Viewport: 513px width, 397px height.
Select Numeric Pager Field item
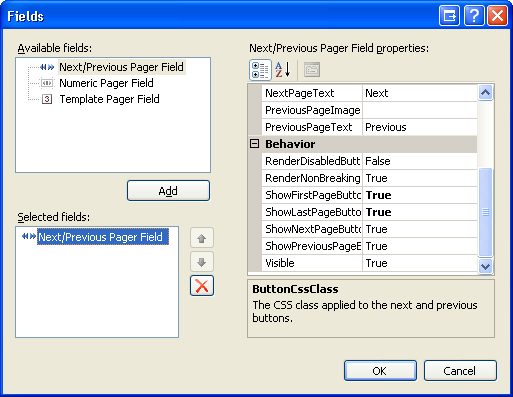tap(106, 83)
